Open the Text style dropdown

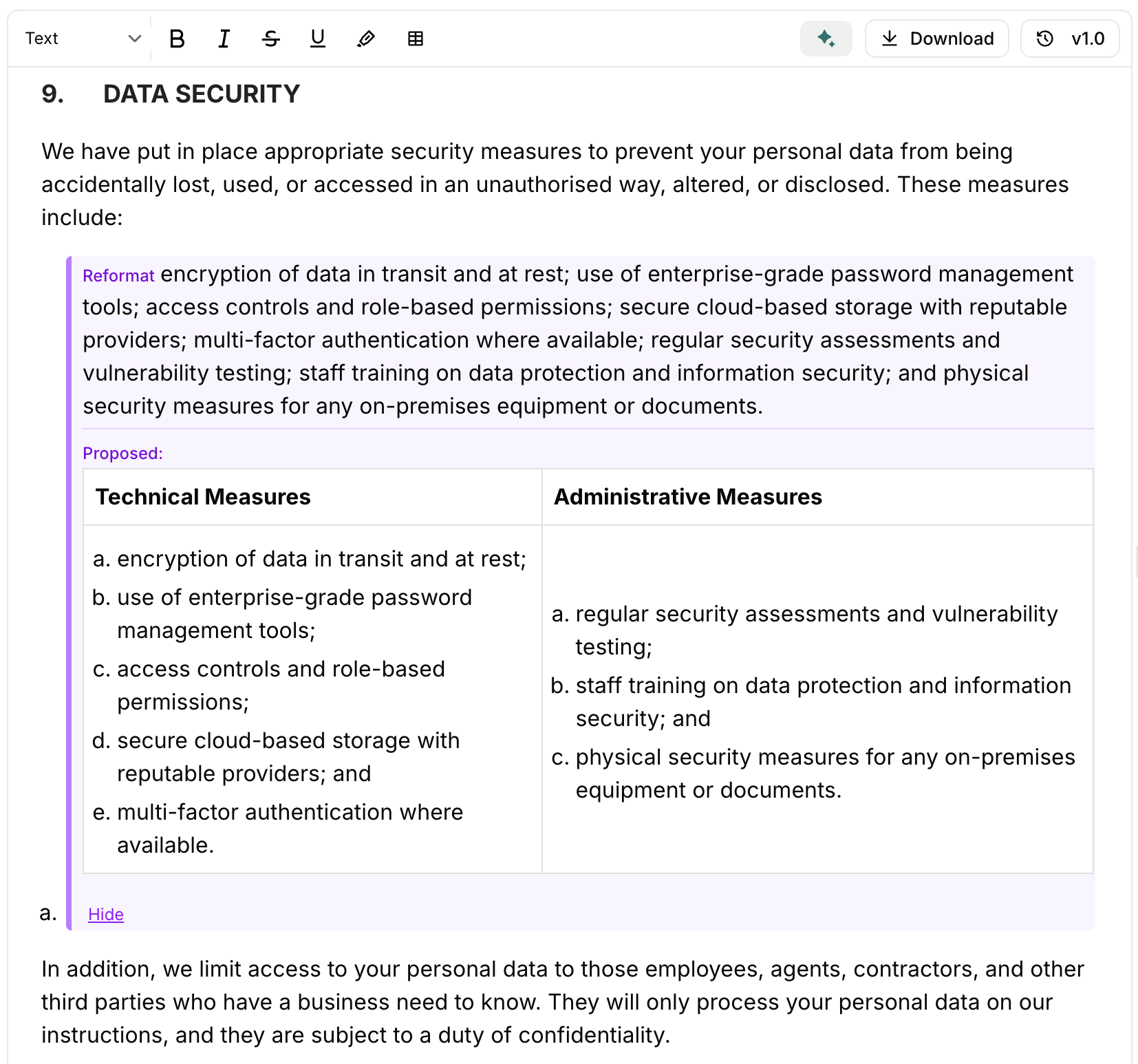pos(81,39)
